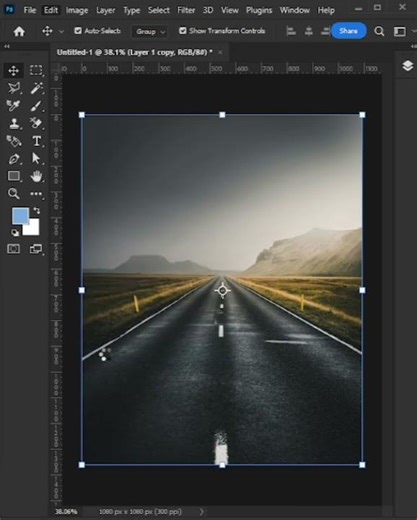Open the Filter menu
The image size is (417, 520).
point(186,10)
